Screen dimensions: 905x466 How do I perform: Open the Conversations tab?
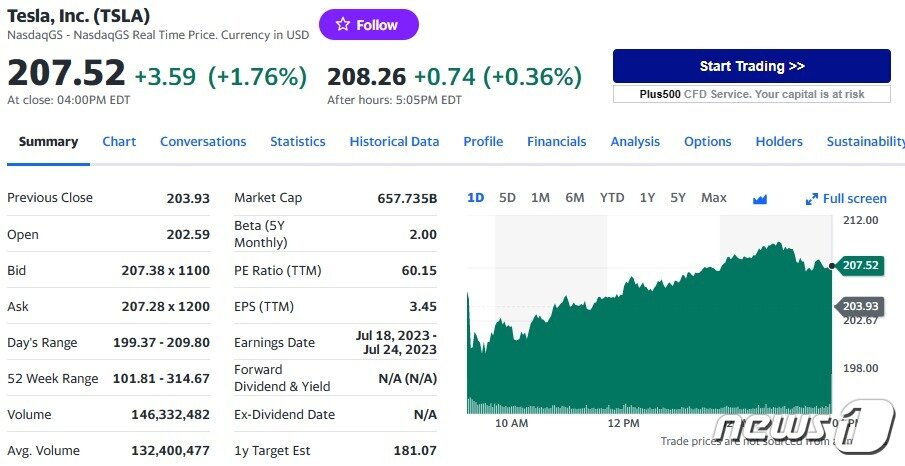coord(203,141)
